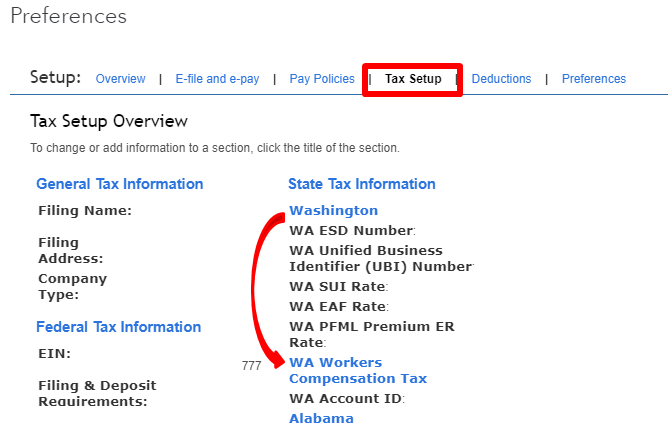
Task: Click the WA SUI Rate label
Action: click(338, 287)
